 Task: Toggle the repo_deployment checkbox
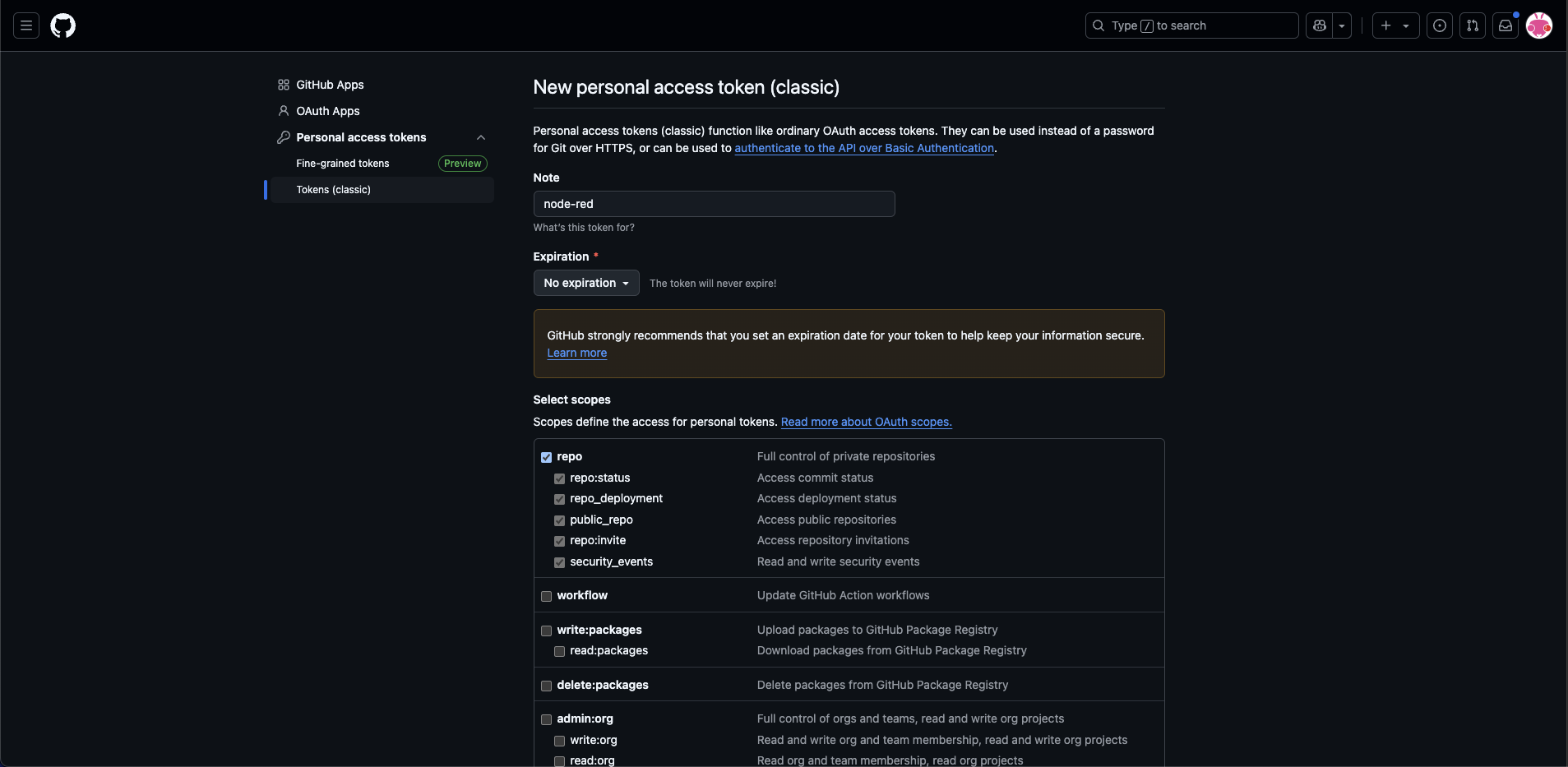(x=559, y=499)
